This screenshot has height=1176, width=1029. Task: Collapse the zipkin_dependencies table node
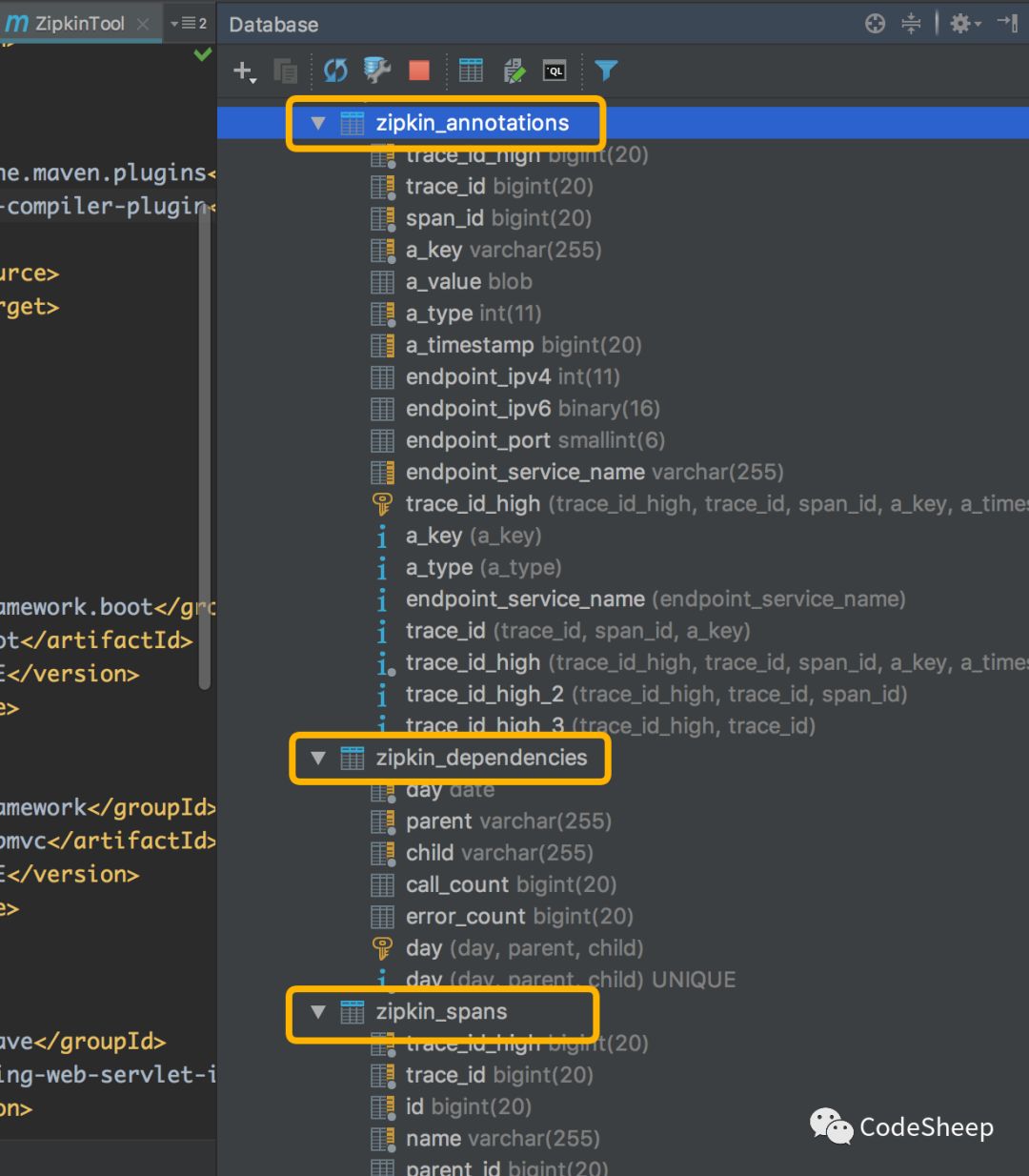click(x=318, y=759)
